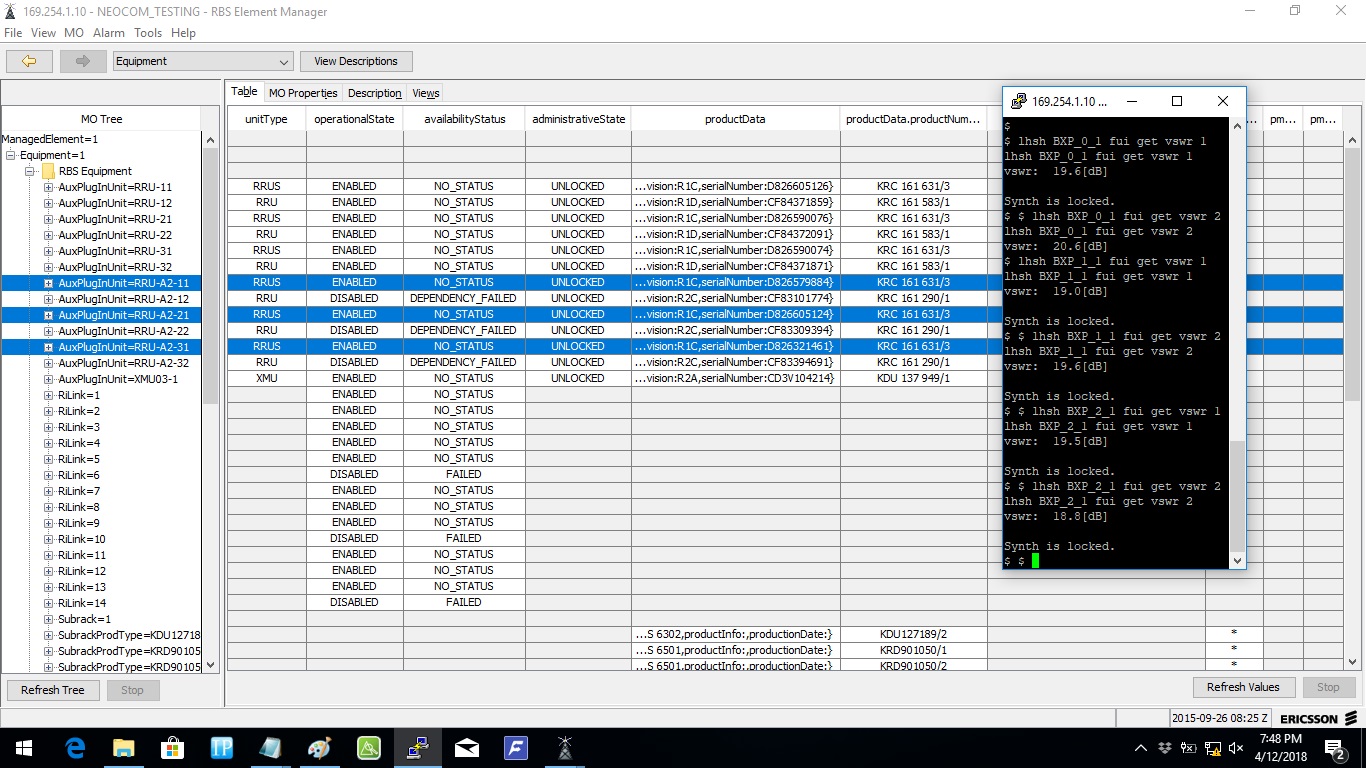Screen dimensions: 1366x768
Task: Click the XMU unitType cell
Action: point(267,379)
